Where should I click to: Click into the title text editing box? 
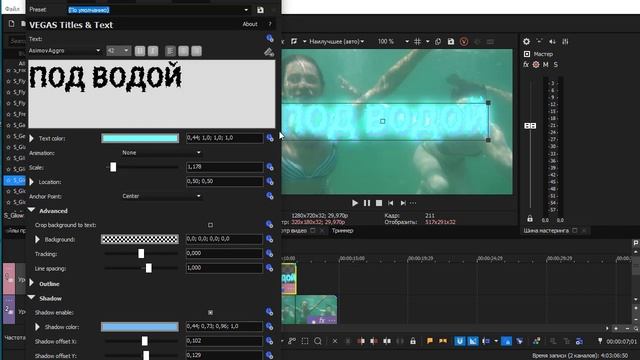point(151,94)
